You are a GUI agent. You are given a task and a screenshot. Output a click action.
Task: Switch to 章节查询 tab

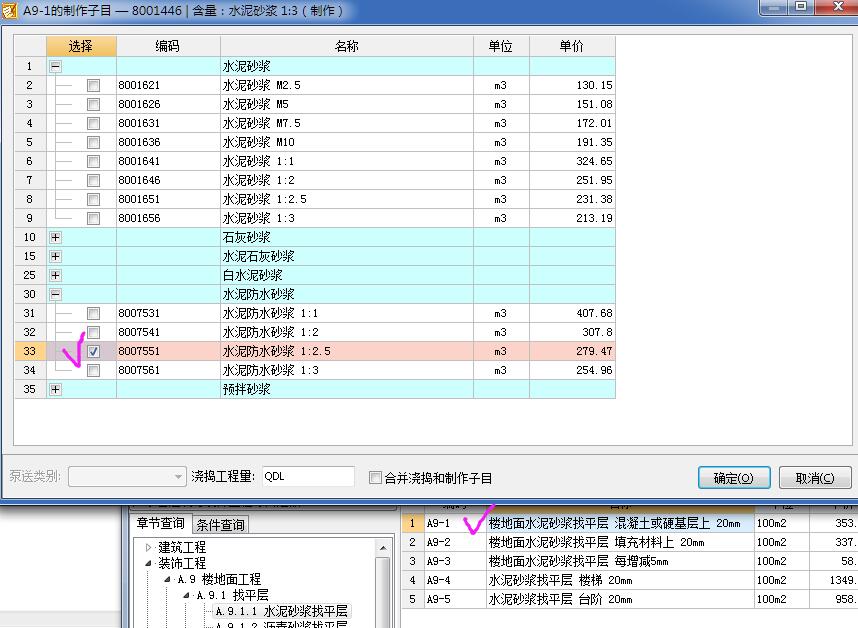tap(160, 524)
